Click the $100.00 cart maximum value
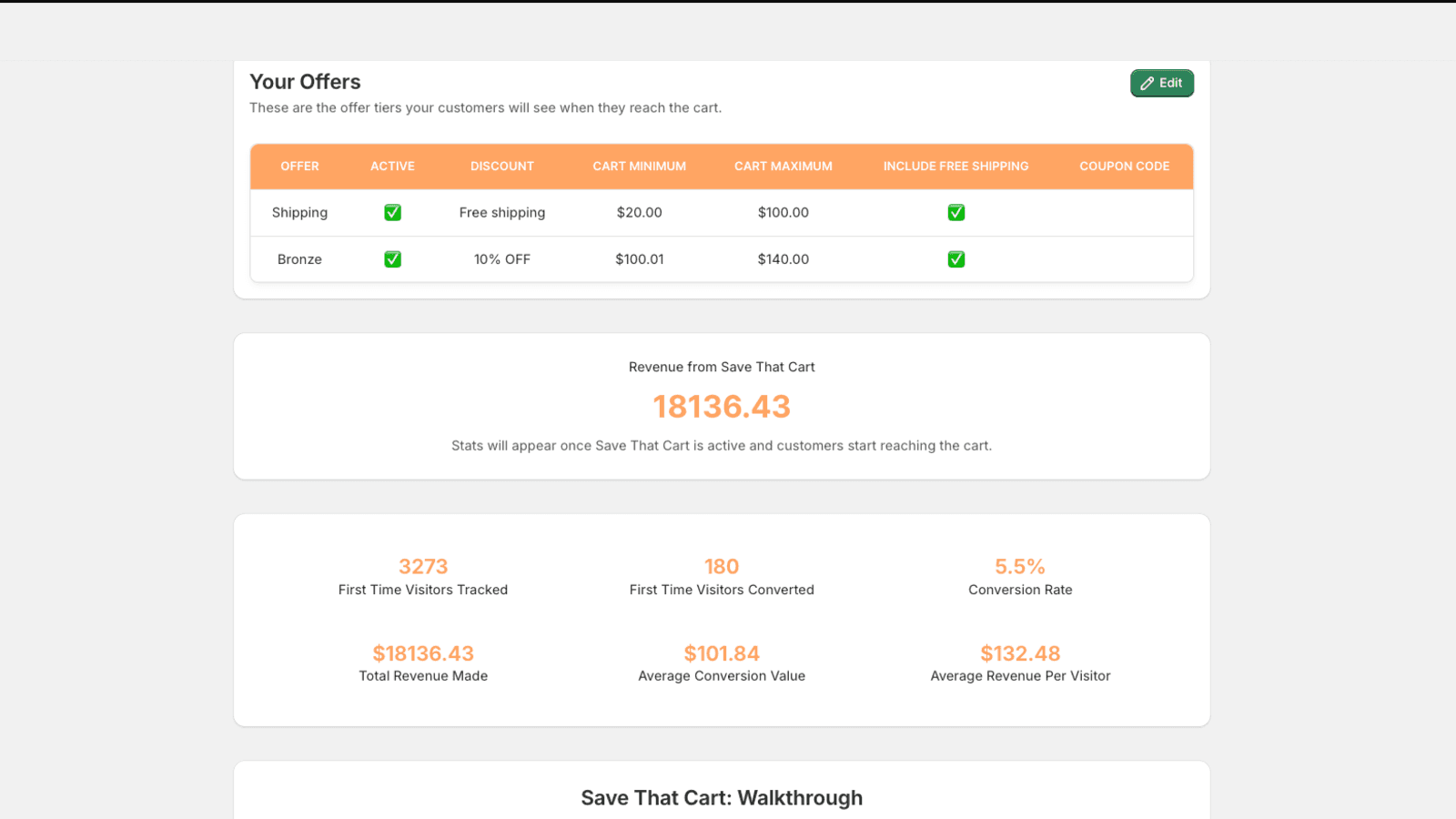Image resolution: width=1456 pixels, height=819 pixels. coord(784,212)
